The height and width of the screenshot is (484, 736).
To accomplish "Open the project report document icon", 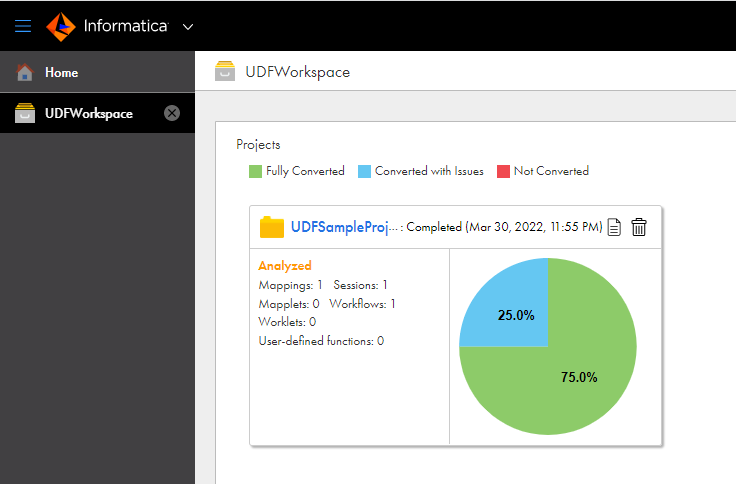I will (x=614, y=227).
